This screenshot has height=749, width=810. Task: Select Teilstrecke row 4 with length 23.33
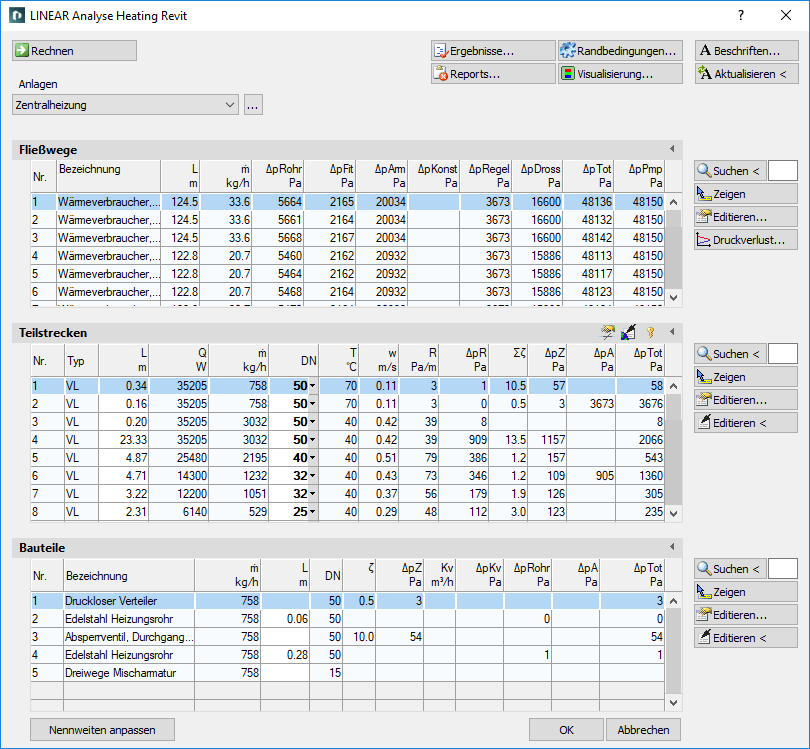(348, 440)
